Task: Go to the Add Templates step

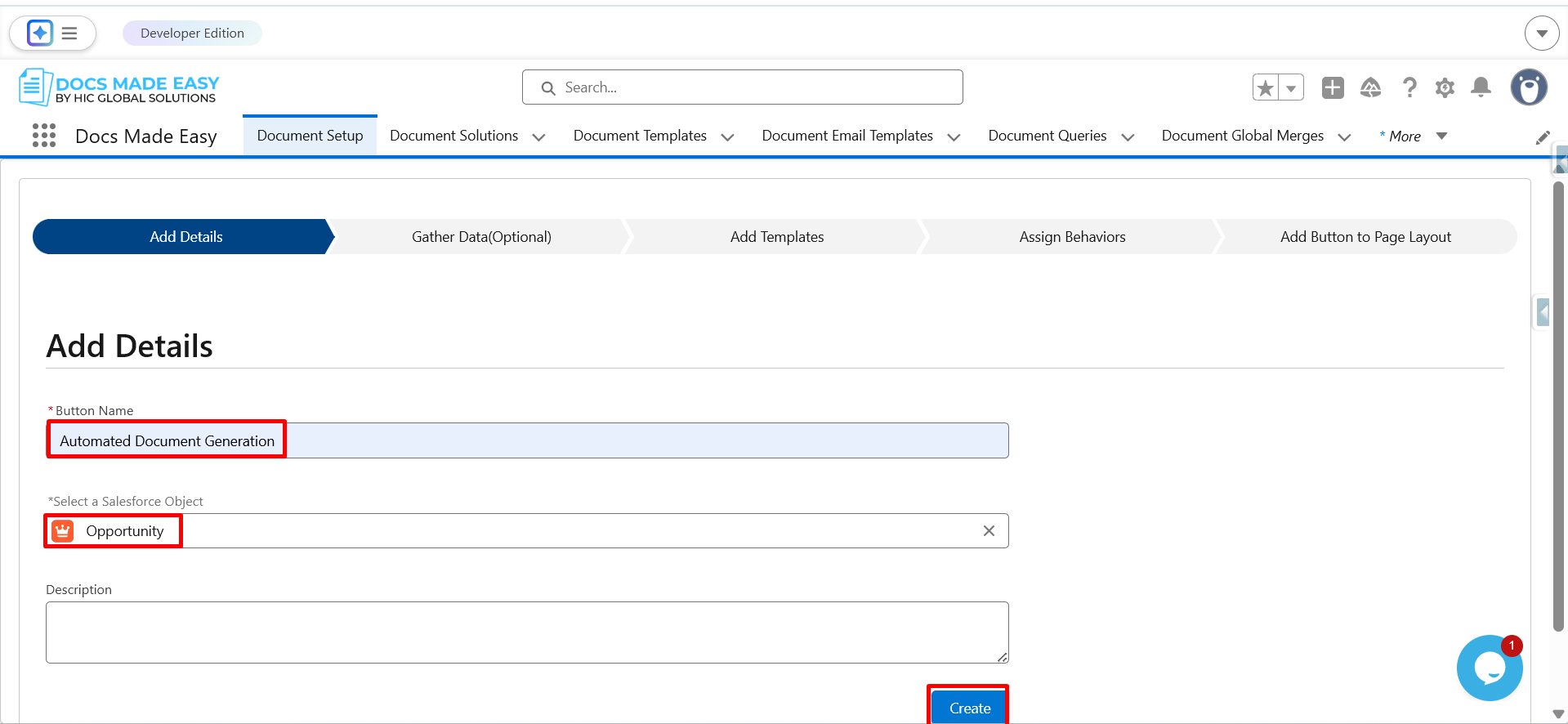Action: point(776,237)
